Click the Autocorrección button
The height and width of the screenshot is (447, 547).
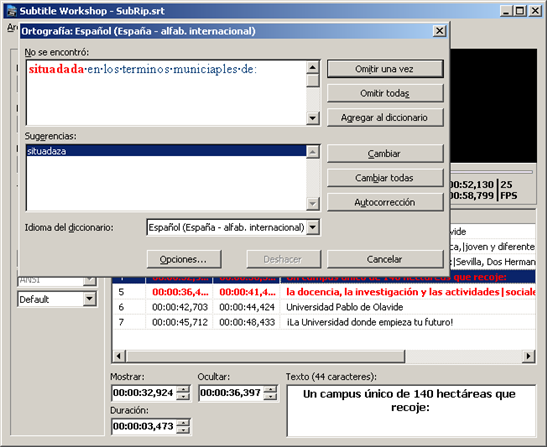click(x=385, y=202)
